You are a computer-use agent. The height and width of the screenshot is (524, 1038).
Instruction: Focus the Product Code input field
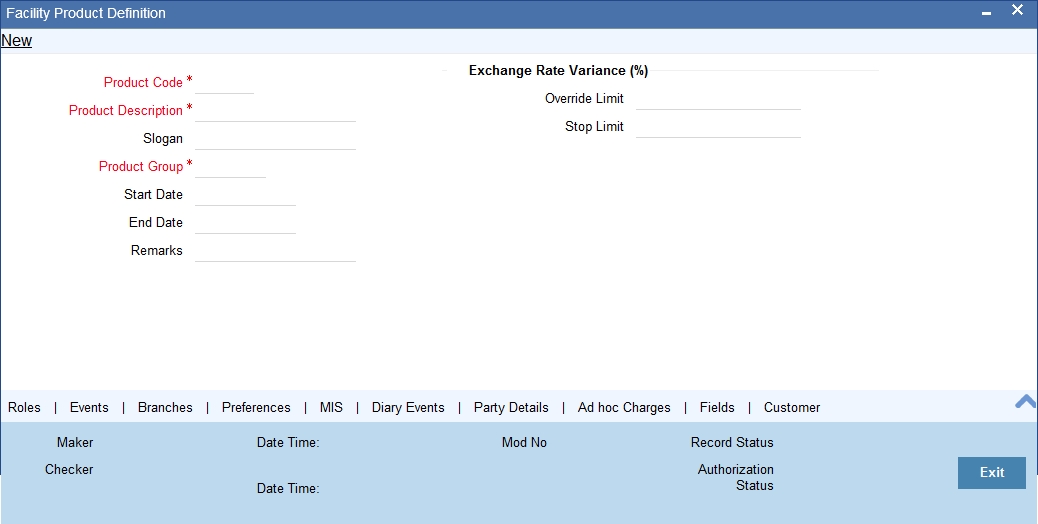[x=224, y=83]
